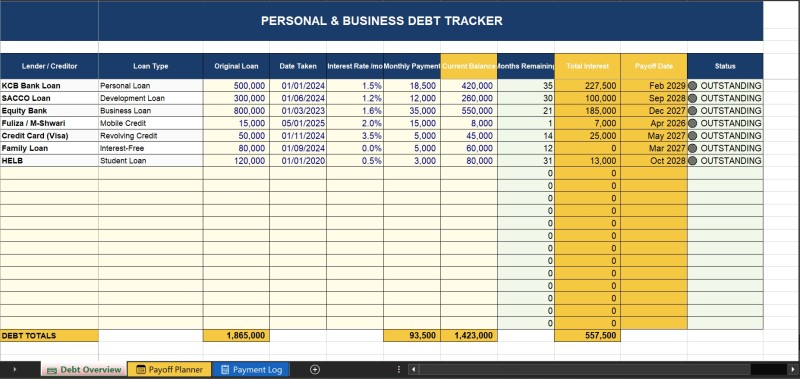The width and height of the screenshot is (800, 379).
Task: Select the Revolving Credit type cell
Action: click(x=151, y=136)
